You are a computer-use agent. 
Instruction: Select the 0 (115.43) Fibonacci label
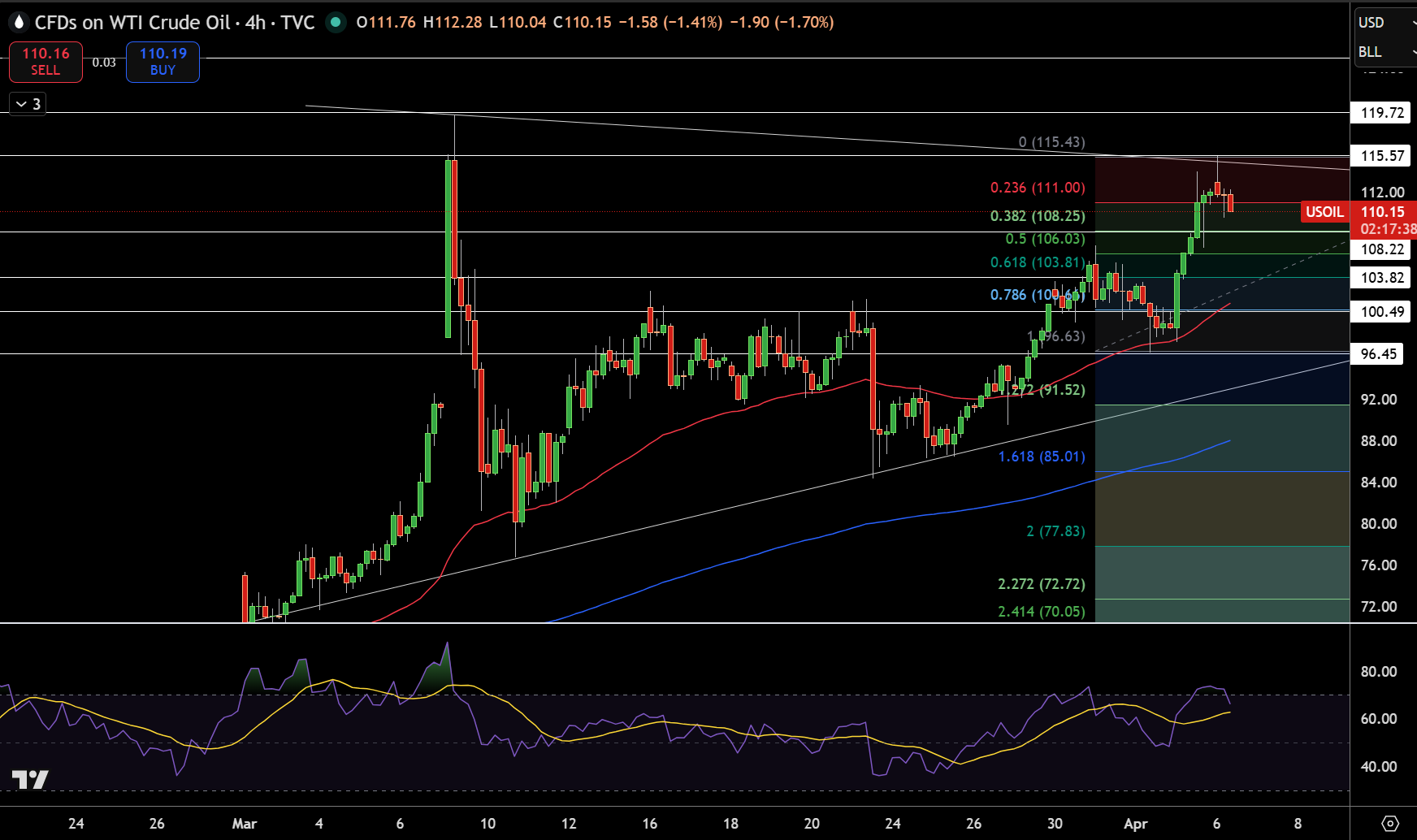click(x=1052, y=142)
